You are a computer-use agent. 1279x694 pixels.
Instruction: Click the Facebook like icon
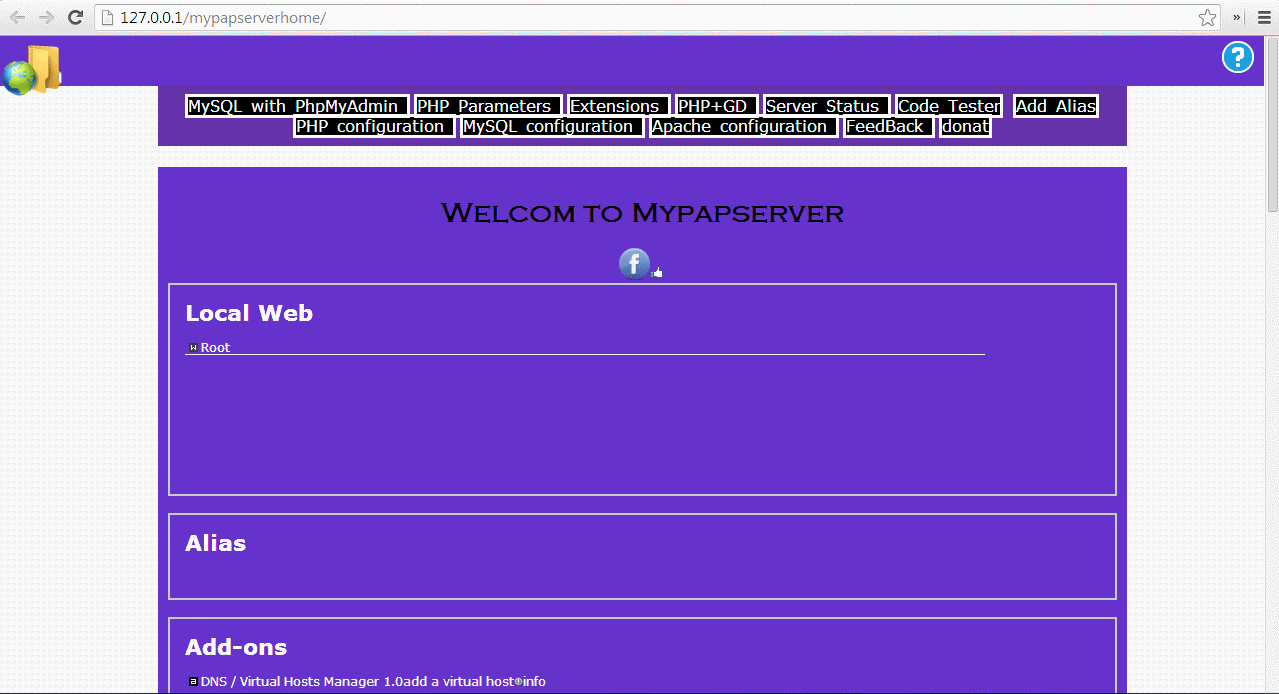click(637, 264)
